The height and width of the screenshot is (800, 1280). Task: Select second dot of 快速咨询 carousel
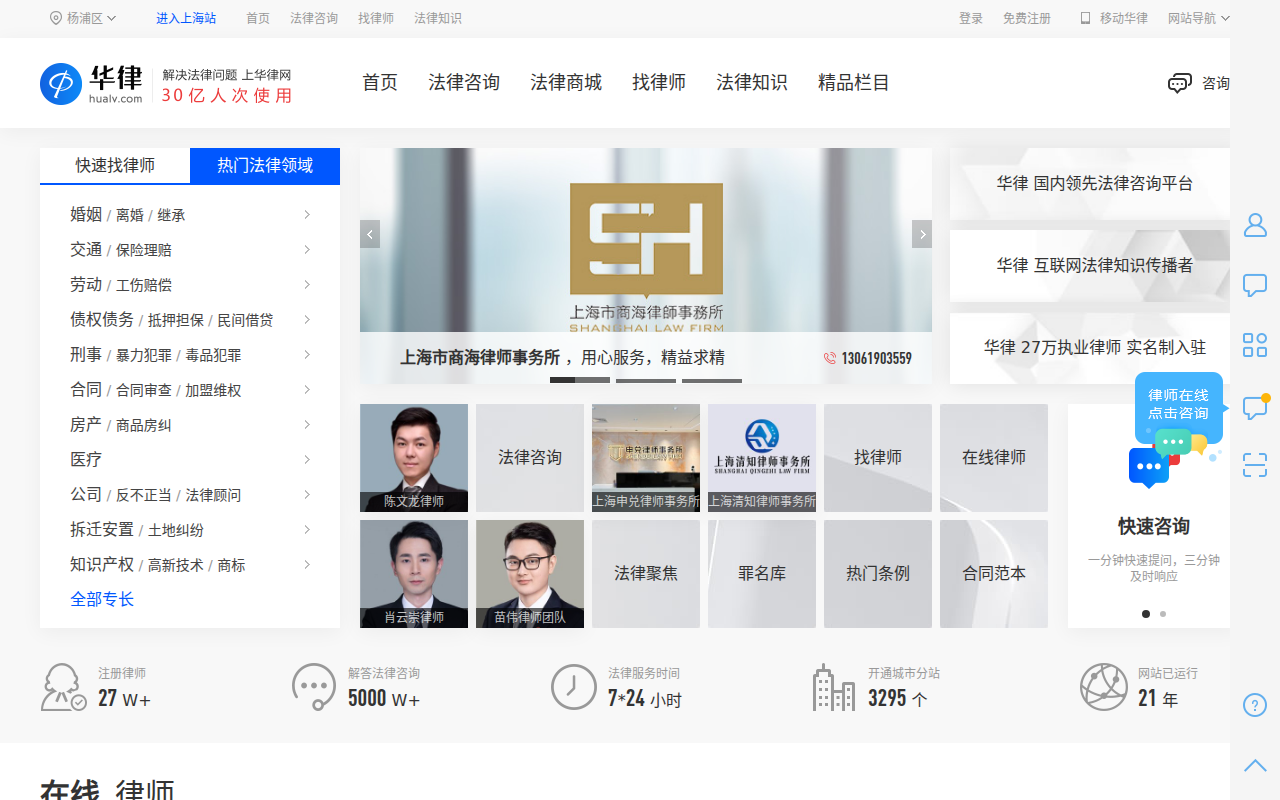point(1163,614)
